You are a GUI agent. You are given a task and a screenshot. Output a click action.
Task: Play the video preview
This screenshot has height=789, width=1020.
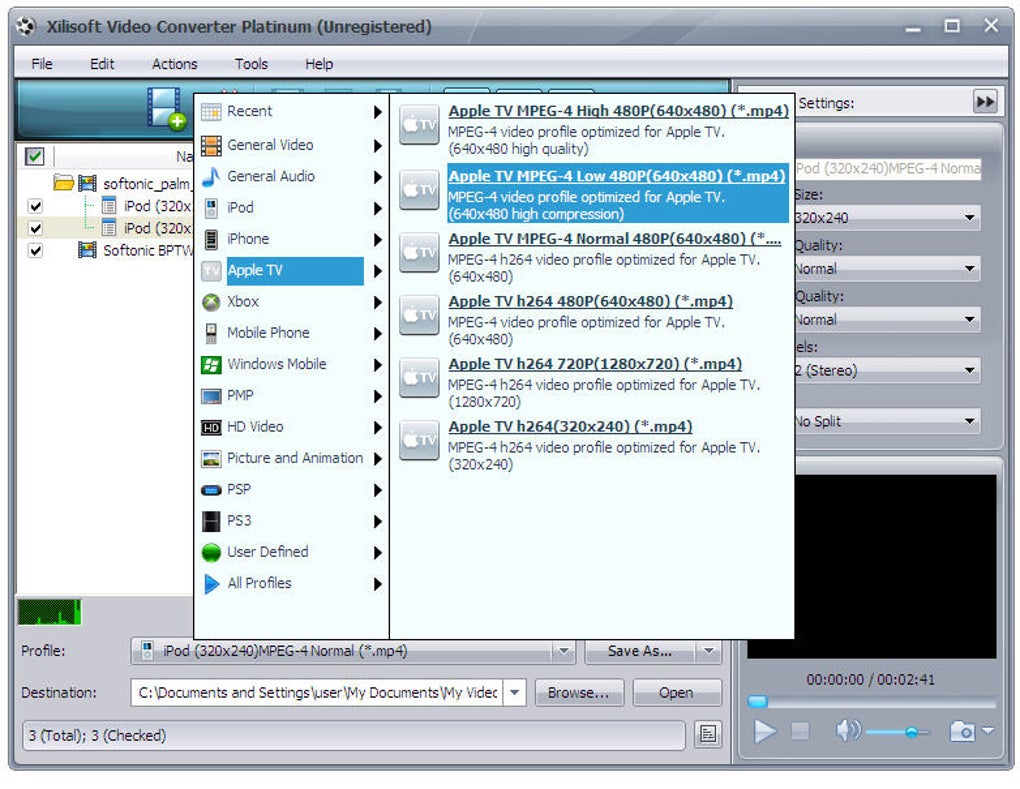pyautogui.click(x=765, y=732)
